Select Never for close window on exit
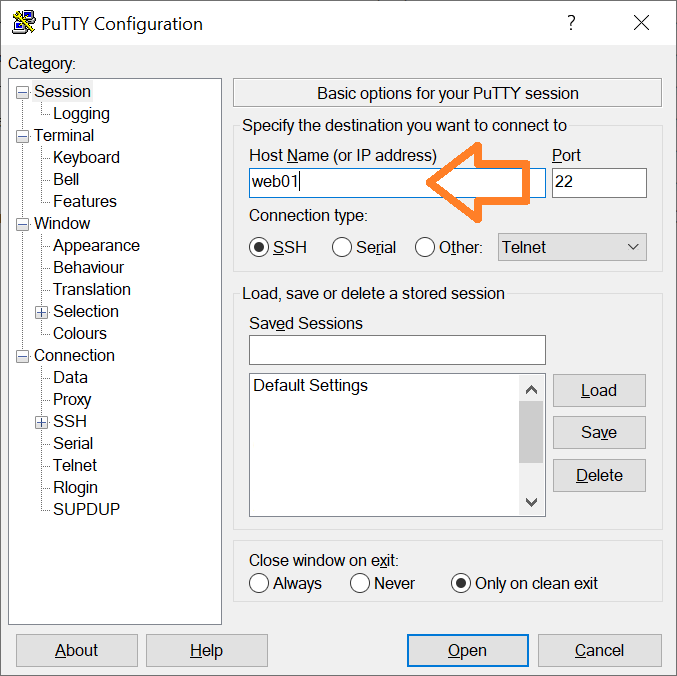 point(360,583)
